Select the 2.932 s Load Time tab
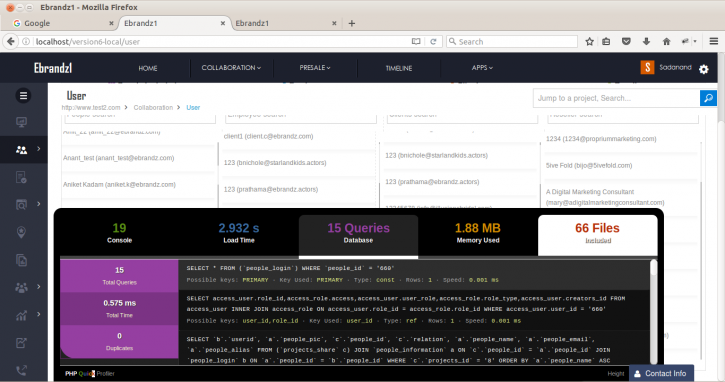Screen dimensions: 725x382 239,234
